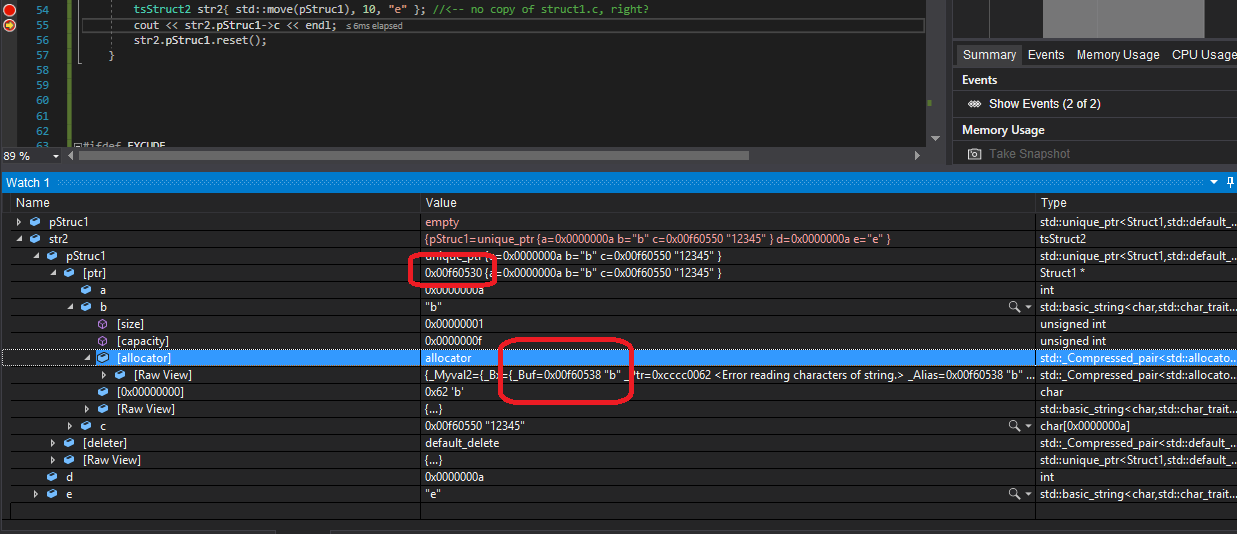This screenshot has height=534, width=1237.
Task: Click the editor vertical scrollbar down arrow
Action: pos(934,139)
